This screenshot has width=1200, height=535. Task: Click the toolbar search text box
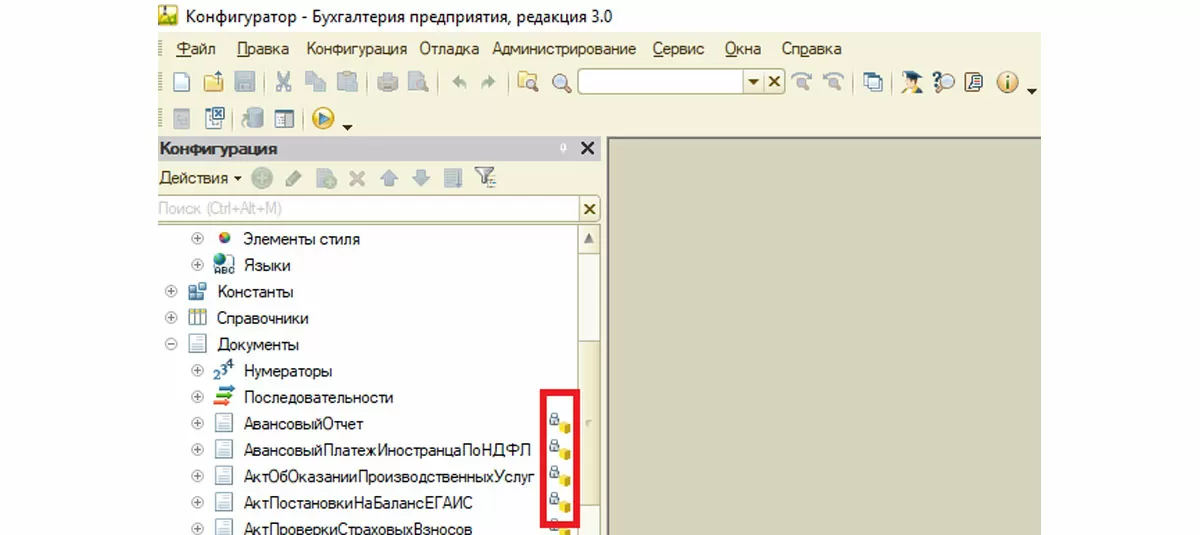point(661,83)
